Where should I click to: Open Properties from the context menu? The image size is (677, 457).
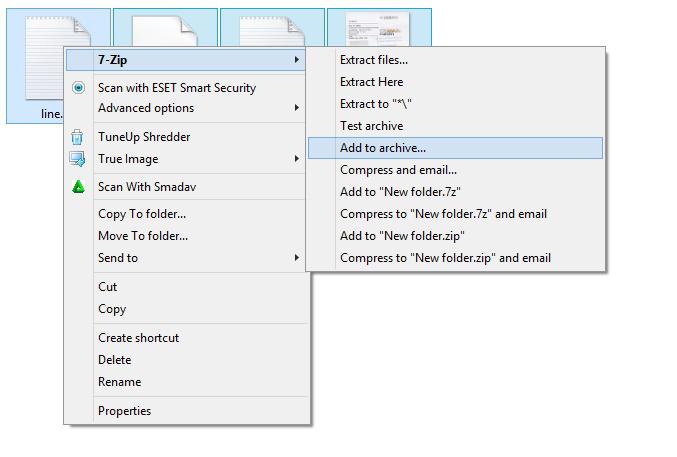click(125, 410)
